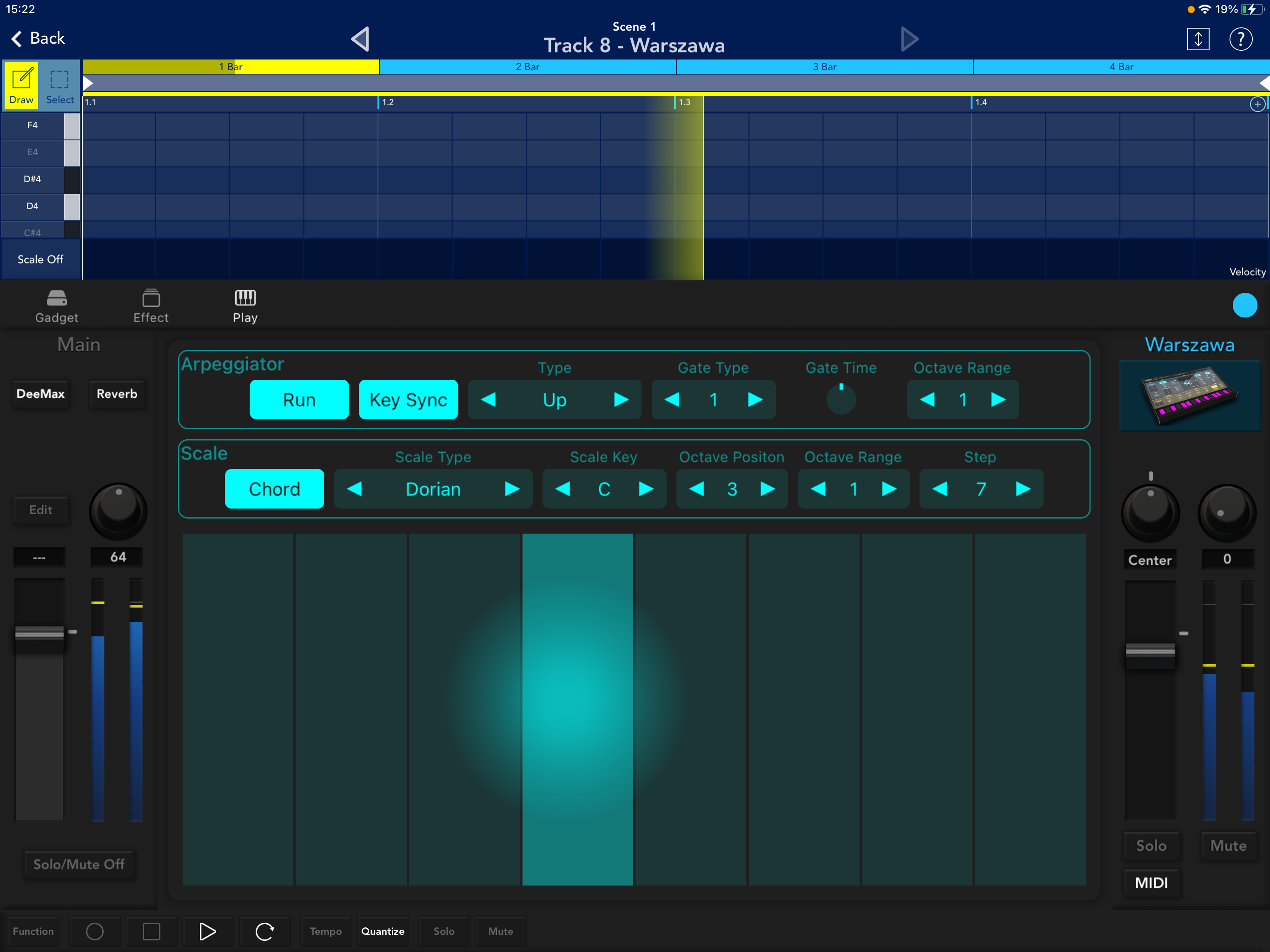Image resolution: width=1270 pixels, height=952 pixels.
Task: Open MIDI settings button
Action: tap(1151, 883)
